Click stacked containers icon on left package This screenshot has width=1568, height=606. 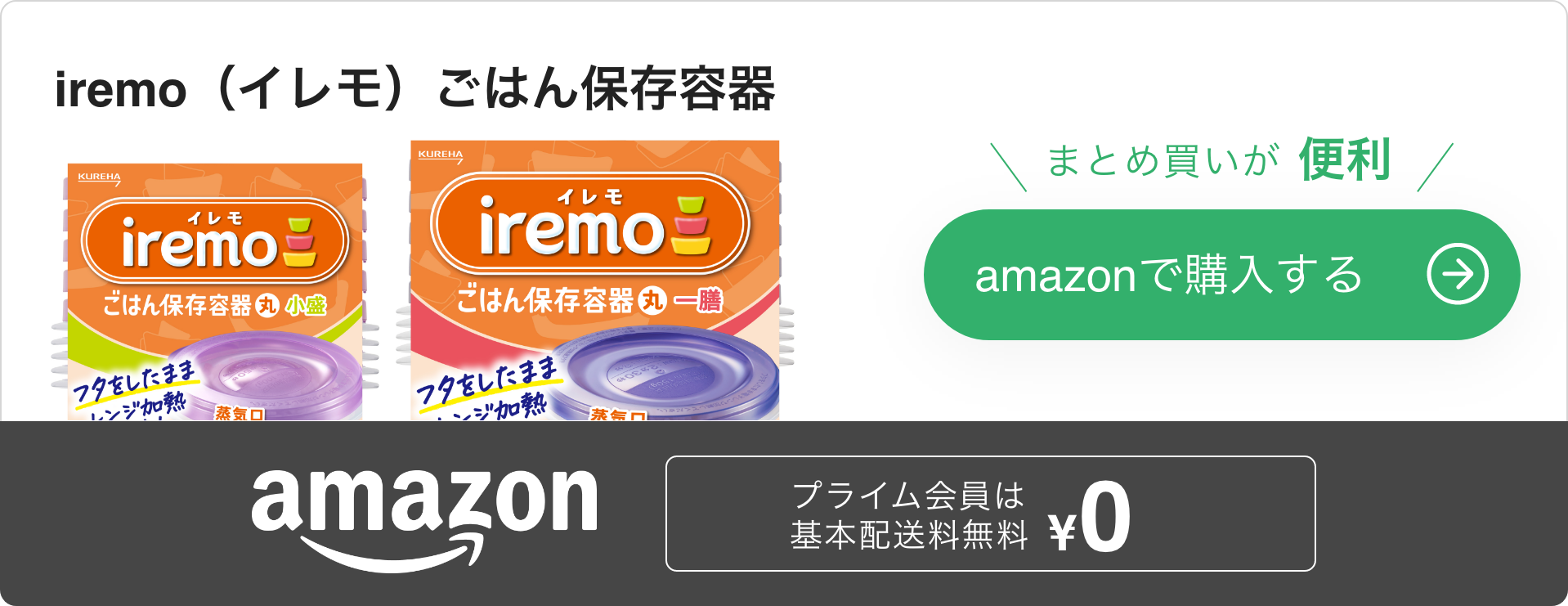(299, 242)
